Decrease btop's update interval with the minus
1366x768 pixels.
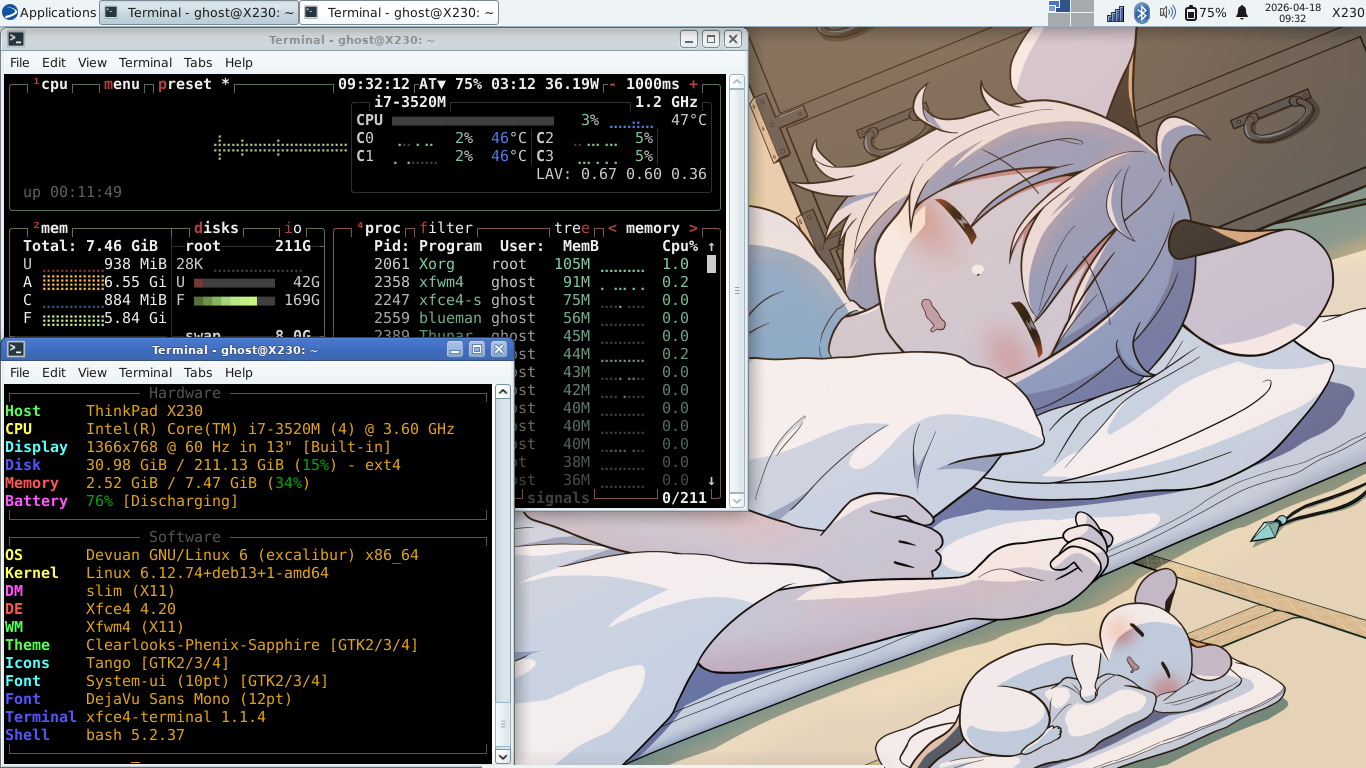pos(612,84)
